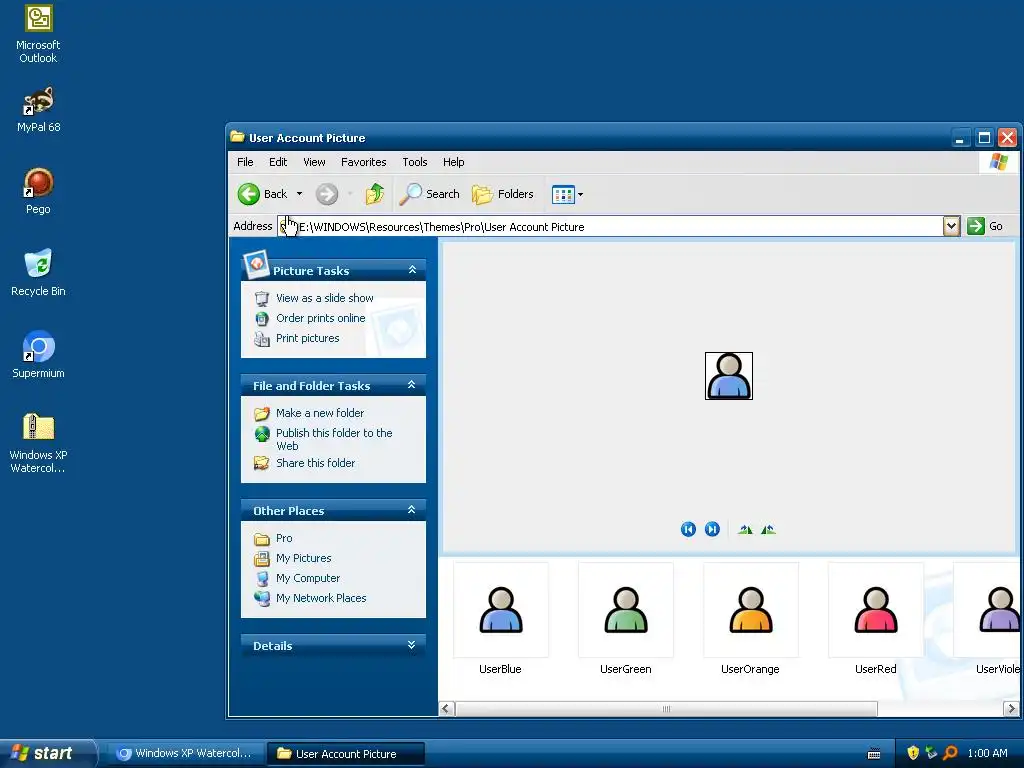Select the Supermium desktop shortcut
The image size is (1024, 768).
[38, 355]
